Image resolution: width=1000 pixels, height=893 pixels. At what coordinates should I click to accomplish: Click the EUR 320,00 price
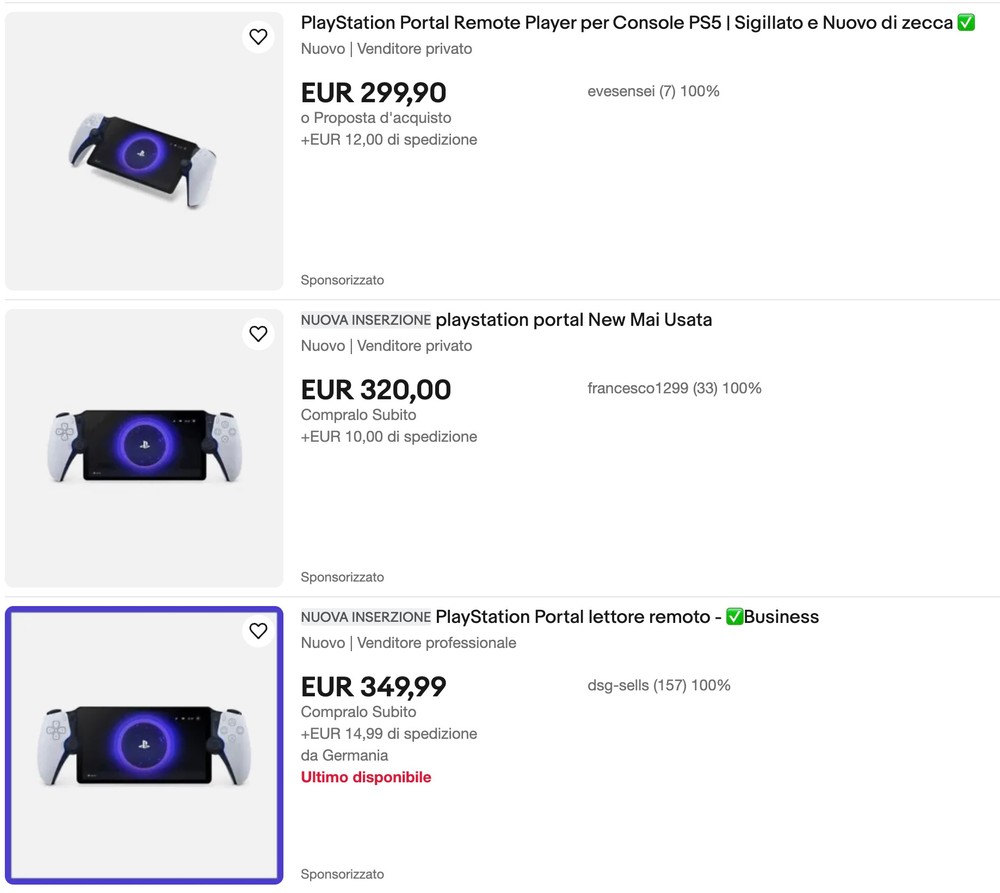tap(375, 390)
